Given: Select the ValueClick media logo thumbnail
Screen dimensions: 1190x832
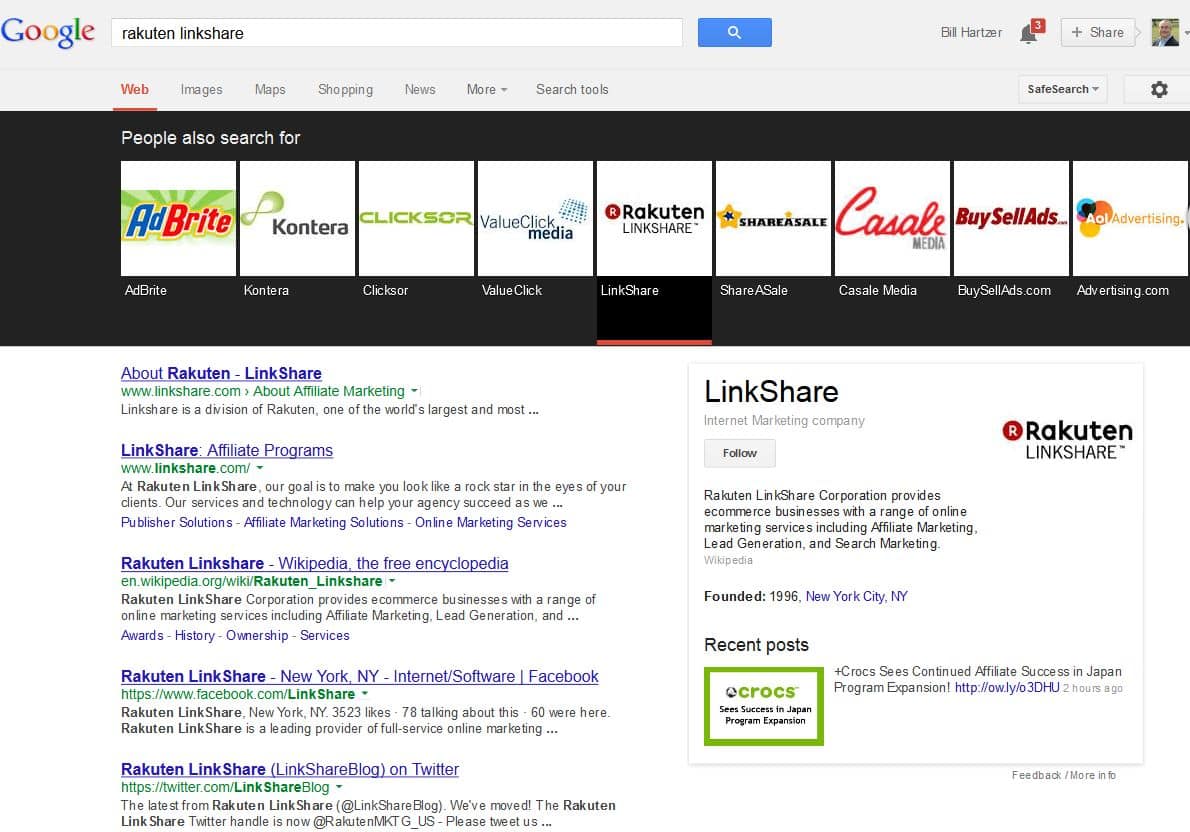Looking at the screenshot, I should (x=535, y=219).
